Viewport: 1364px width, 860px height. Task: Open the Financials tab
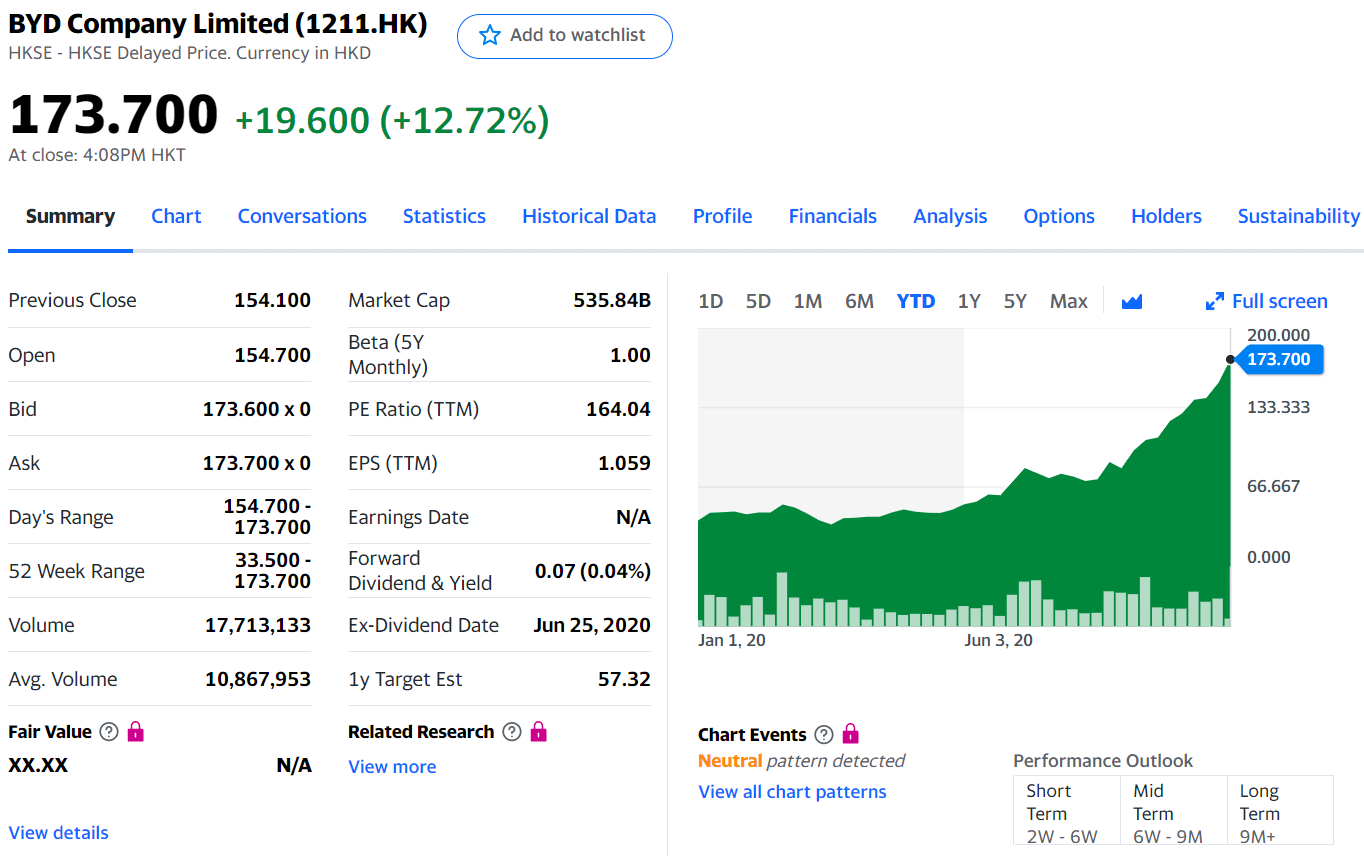[x=832, y=216]
